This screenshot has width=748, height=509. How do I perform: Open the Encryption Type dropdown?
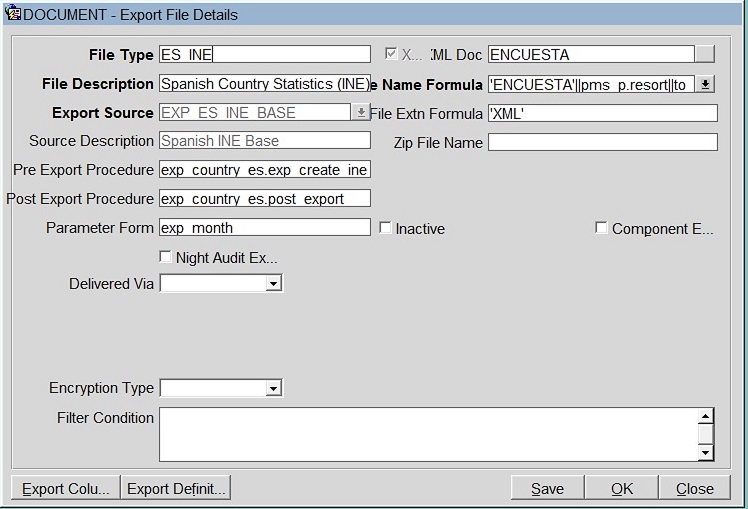(x=273, y=388)
